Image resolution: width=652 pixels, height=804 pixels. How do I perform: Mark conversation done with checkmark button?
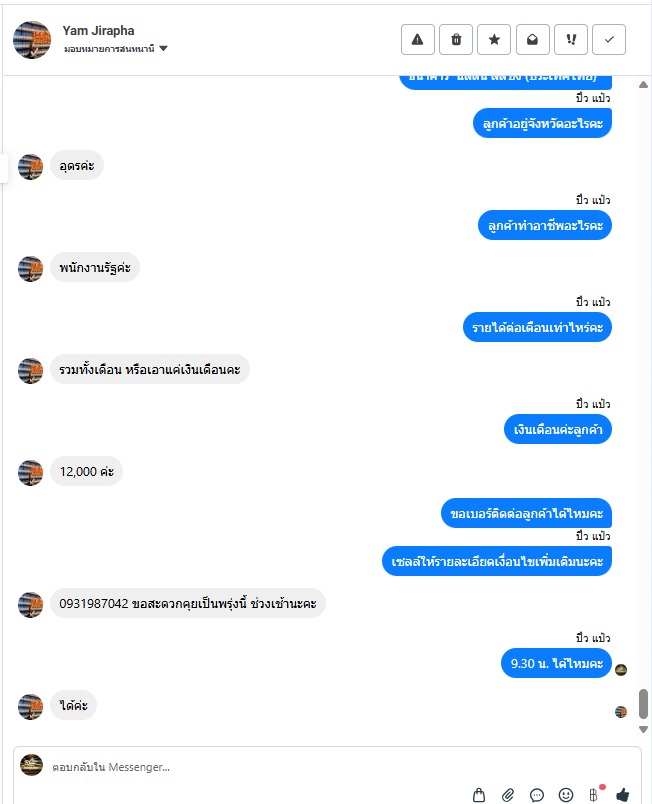(x=609, y=39)
